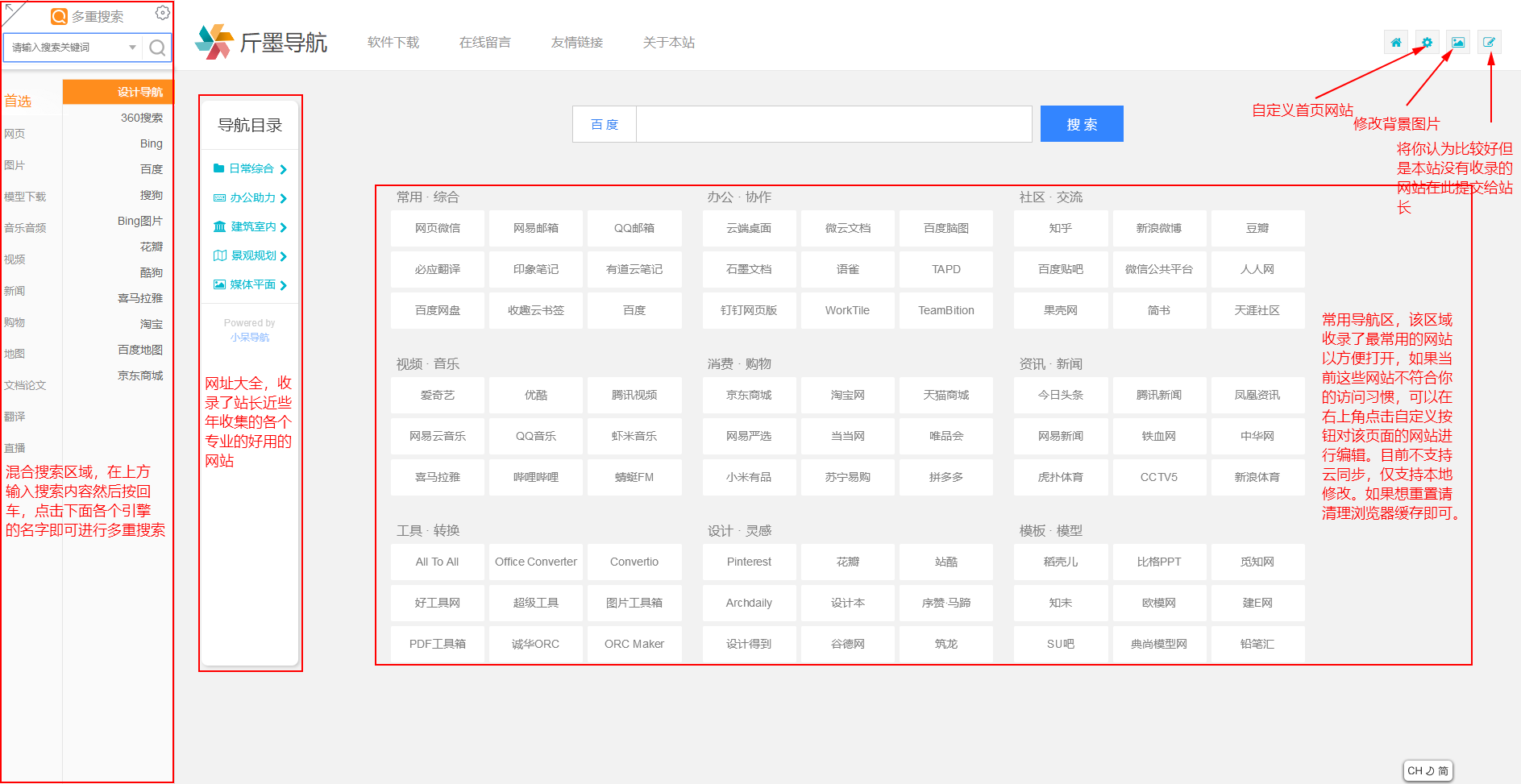Click the submit website edit icon
This screenshot has height=784, width=1521.
pyautogui.click(x=1489, y=42)
